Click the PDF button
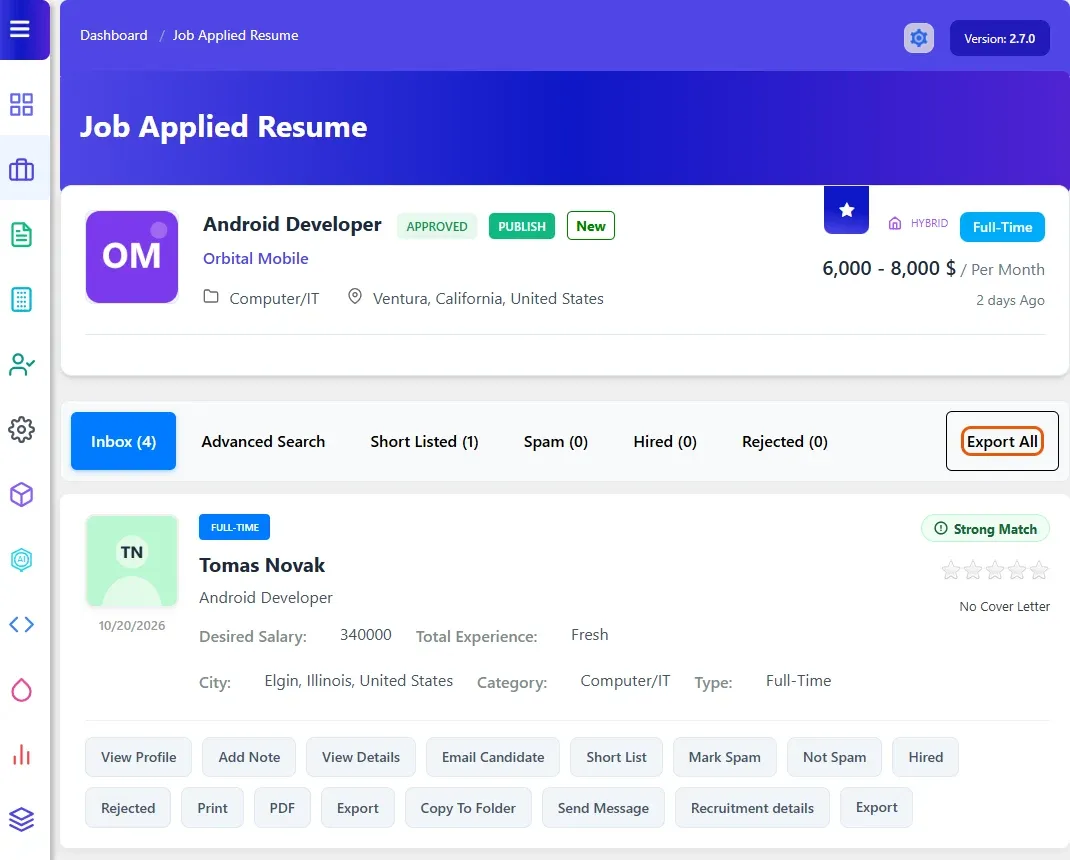The width and height of the screenshot is (1070, 860). click(282, 807)
